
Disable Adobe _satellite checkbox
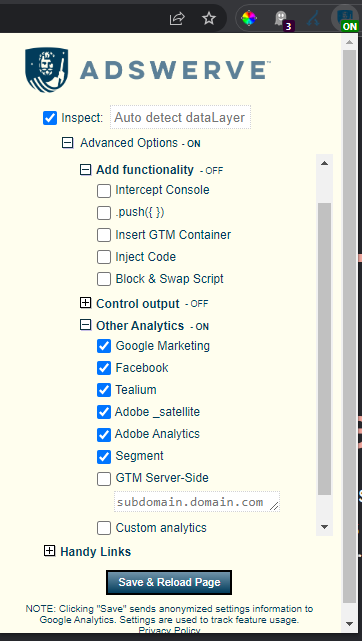(x=104, y=412)
